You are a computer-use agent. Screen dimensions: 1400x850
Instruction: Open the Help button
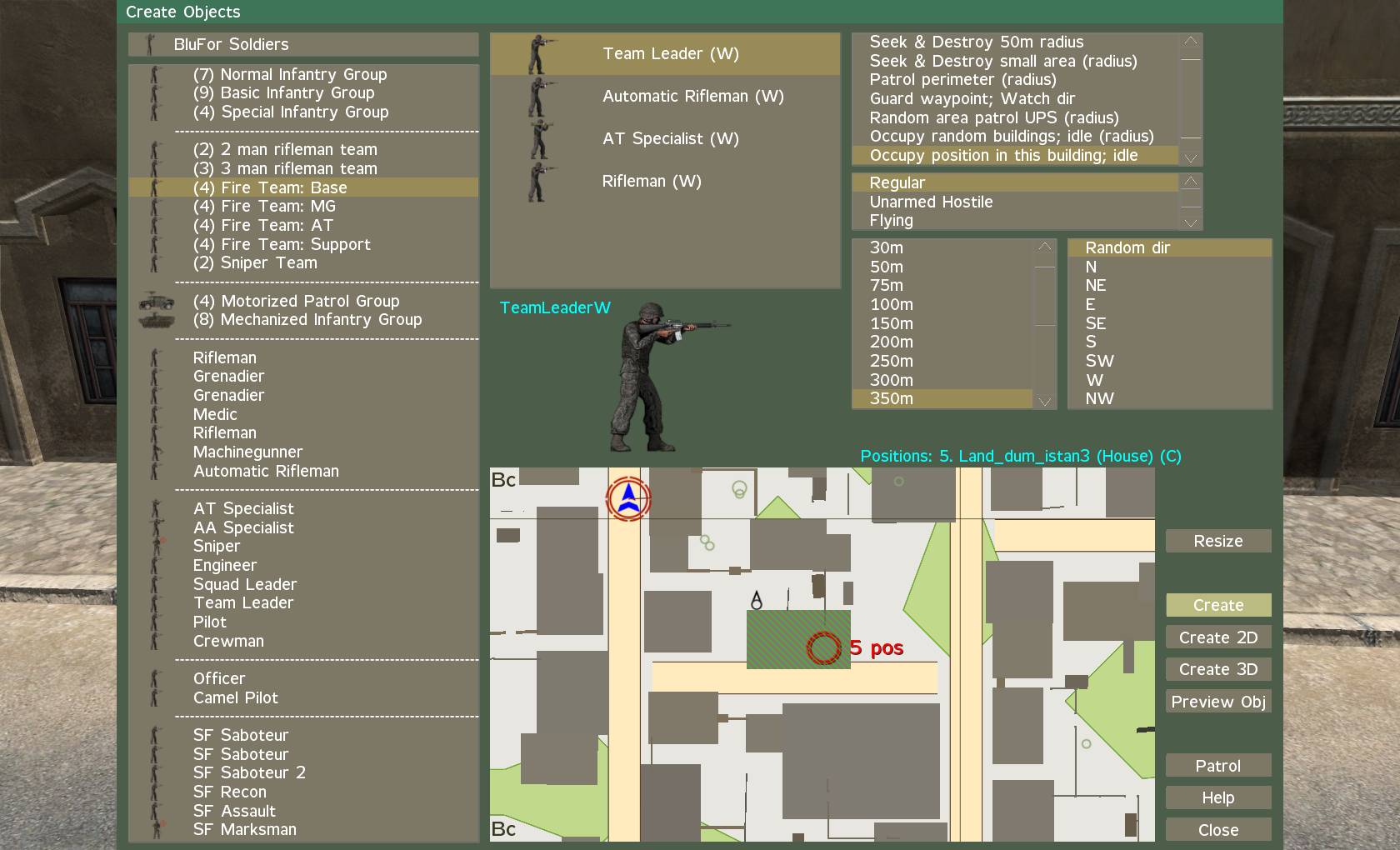pos(1218,797)
